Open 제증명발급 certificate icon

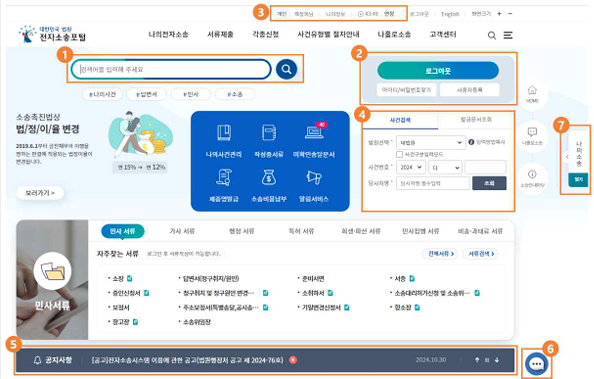pyautogui.click(x=224, y=177)
